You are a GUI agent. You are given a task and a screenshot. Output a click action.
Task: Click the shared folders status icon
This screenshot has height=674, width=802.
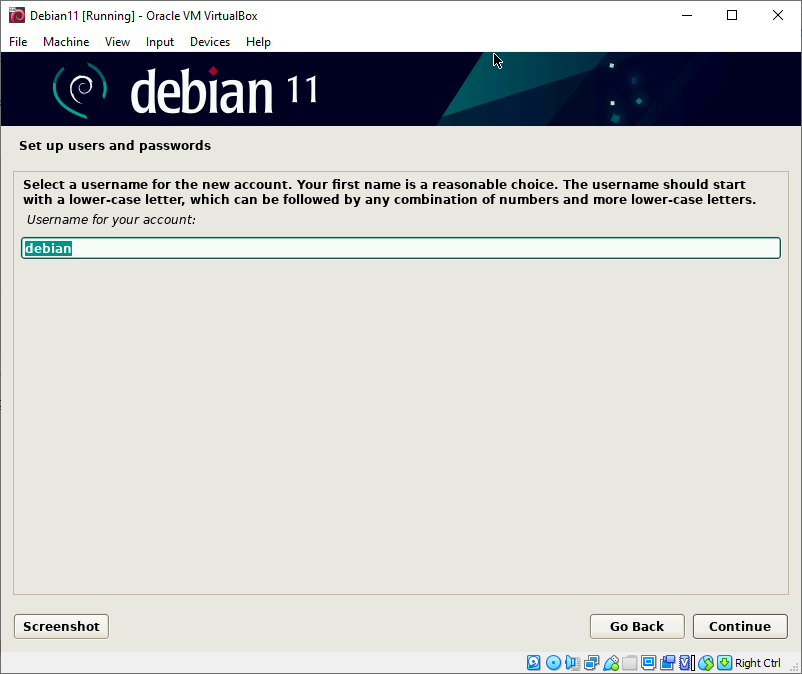[x=630, y=663]
